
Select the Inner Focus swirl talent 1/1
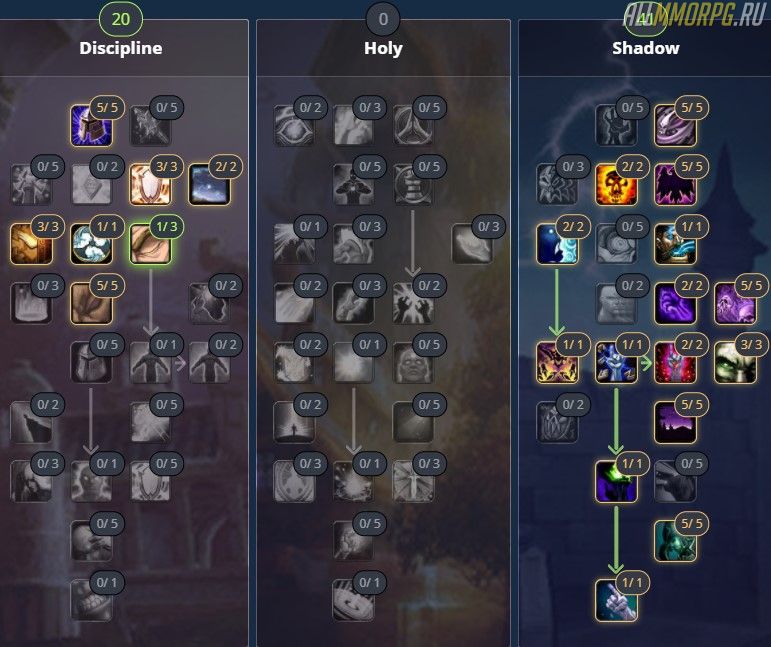[x=91, y=244]
